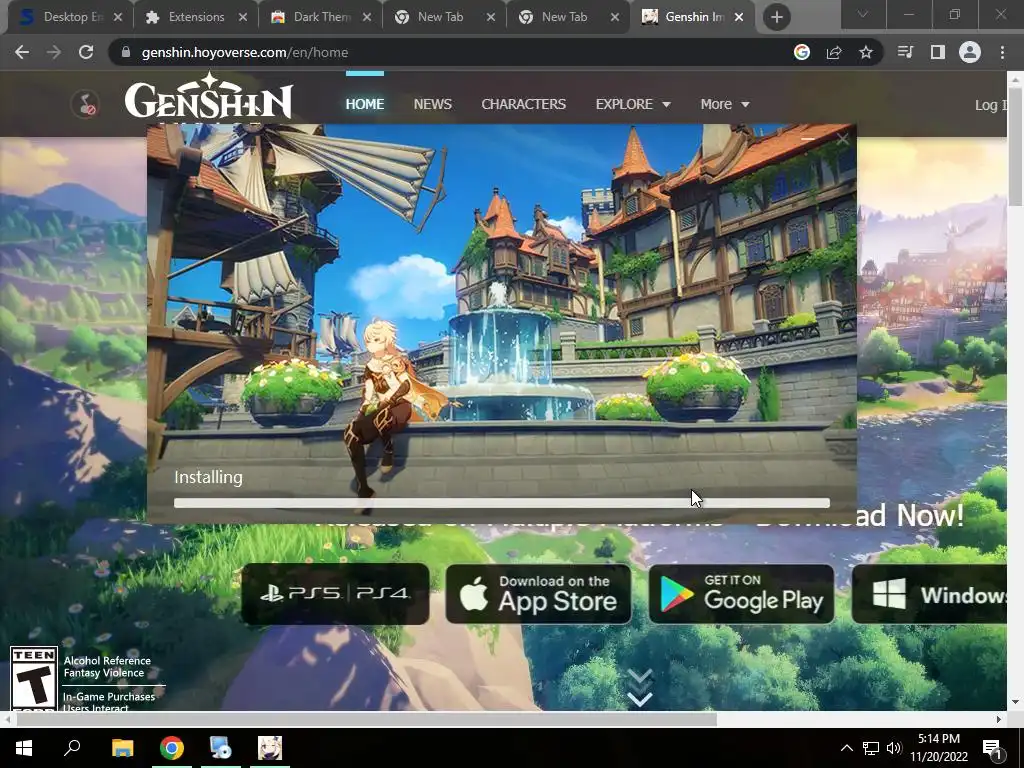This screenshot has height=768, width=1024.
Task: Open Chrome from the taskbar
Action: [172, 748]
